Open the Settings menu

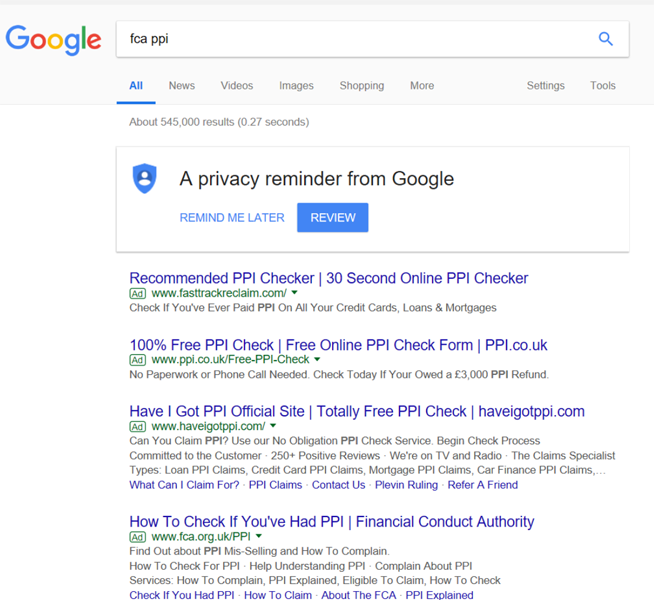coord(546,86)
